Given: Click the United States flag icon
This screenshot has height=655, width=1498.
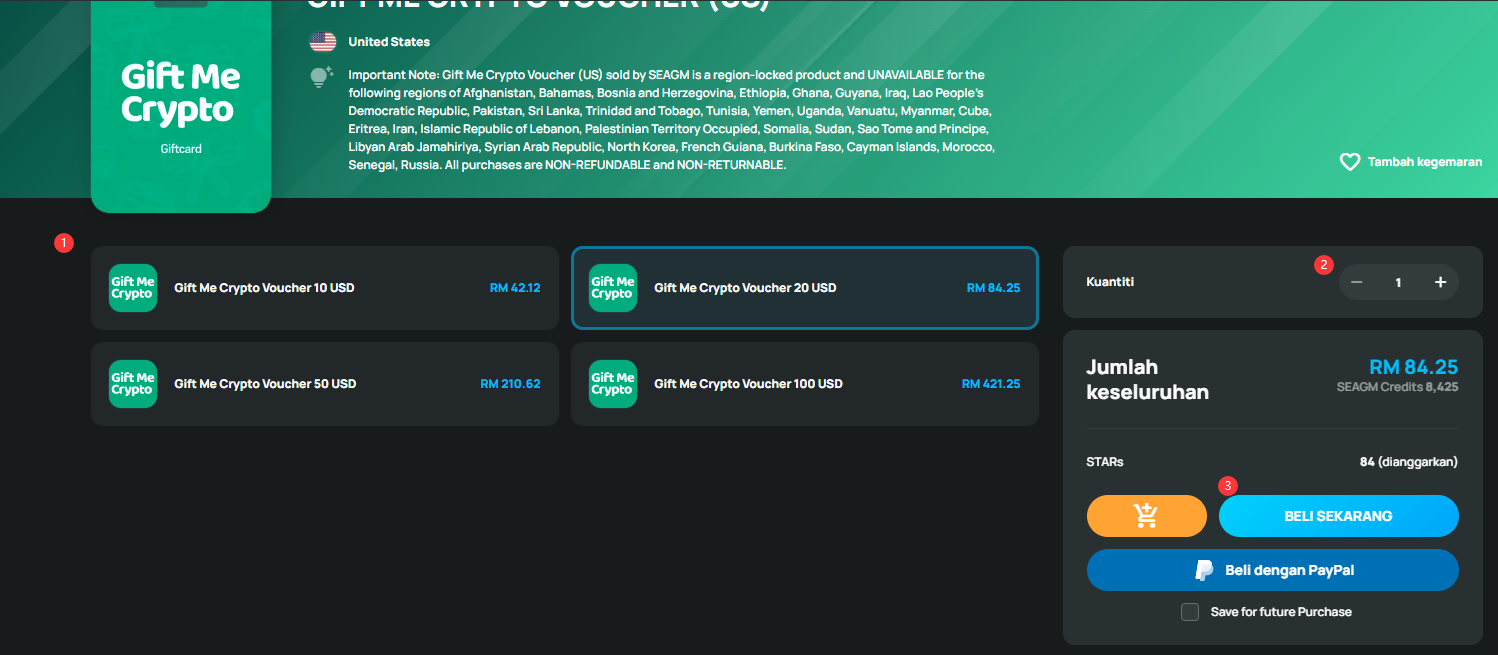Looking at the screenshot, I should (x=322, y=42).
